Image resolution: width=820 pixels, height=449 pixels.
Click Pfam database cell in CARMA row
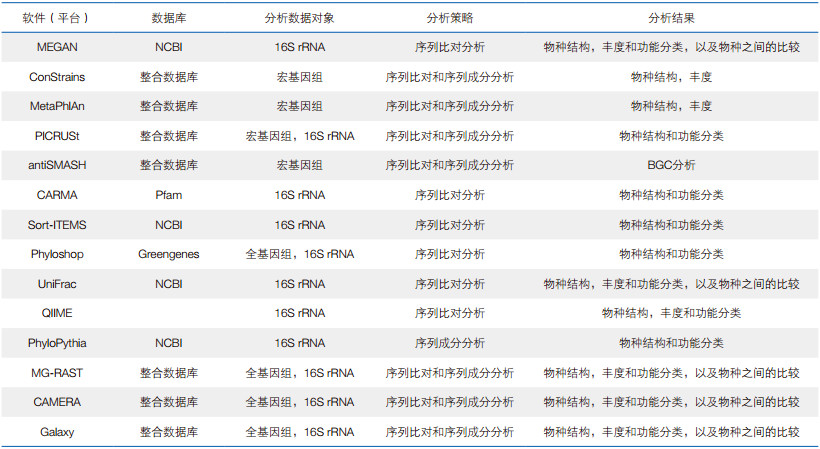click(168, 195)
